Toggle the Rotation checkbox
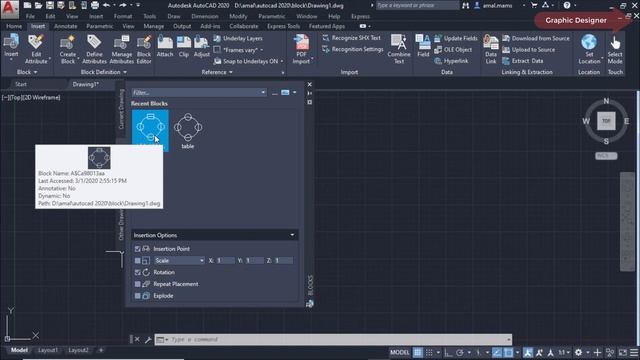 [138, 272]
